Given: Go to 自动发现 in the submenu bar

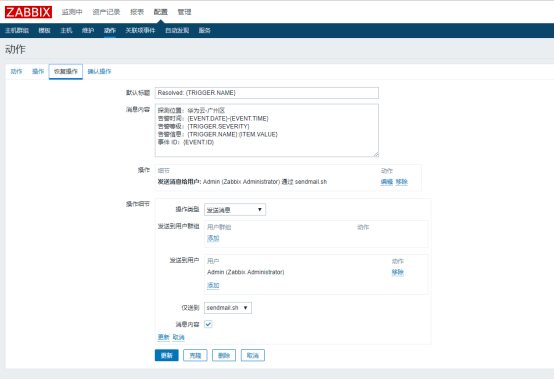Looking at the screenshot, I should pyautogui.click(x=177, y=30).
